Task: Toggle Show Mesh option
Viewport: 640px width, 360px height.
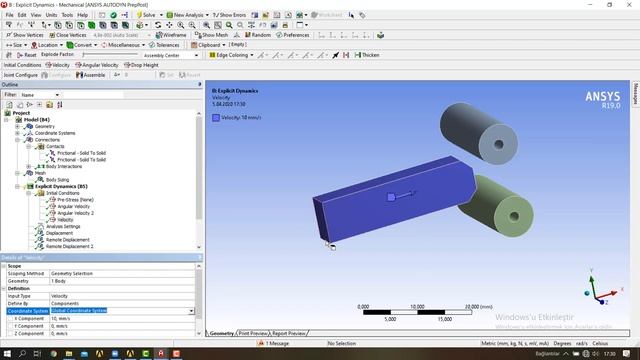Action: tap(211, 35)
